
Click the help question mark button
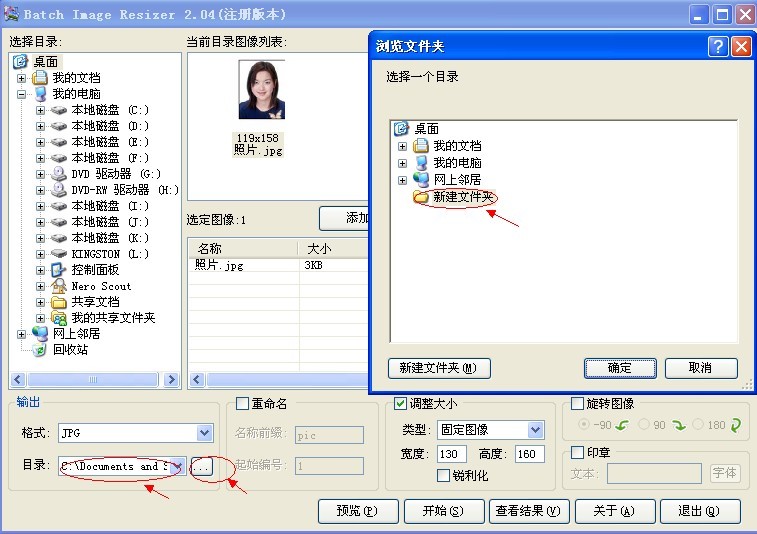[718, 47]
